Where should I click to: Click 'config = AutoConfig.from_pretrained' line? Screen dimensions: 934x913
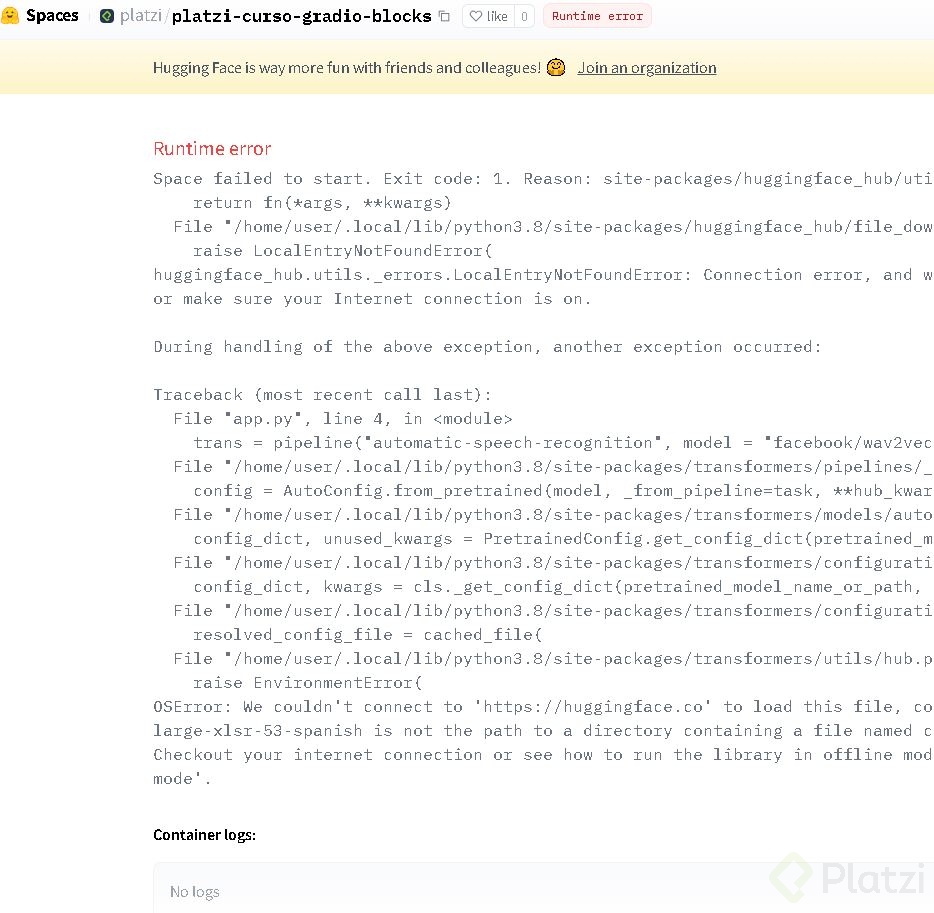point(563,491)
